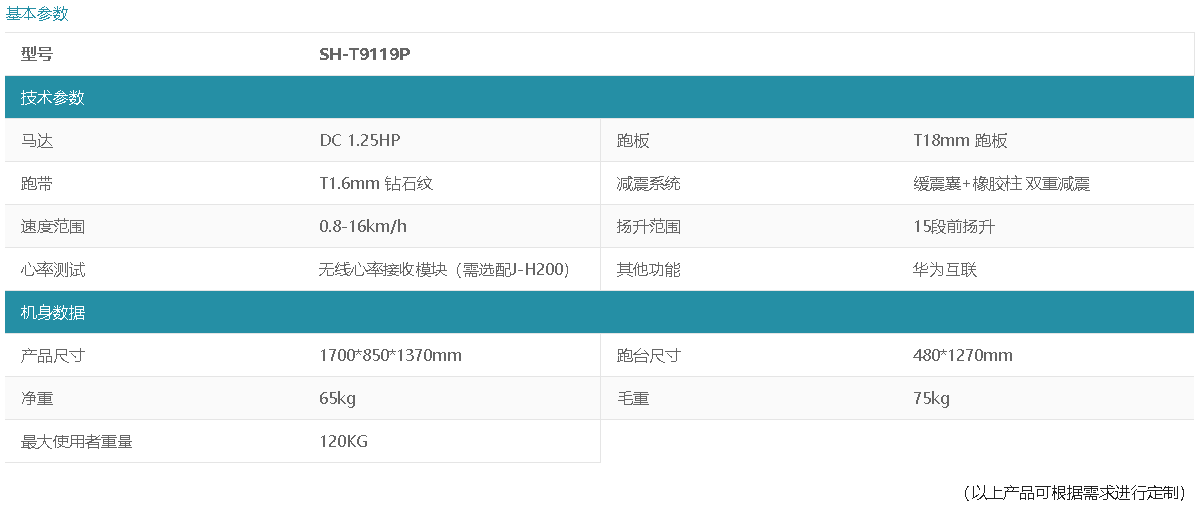
Task: Click the 1700*850*1370mm product size
Action: (390, 355)
